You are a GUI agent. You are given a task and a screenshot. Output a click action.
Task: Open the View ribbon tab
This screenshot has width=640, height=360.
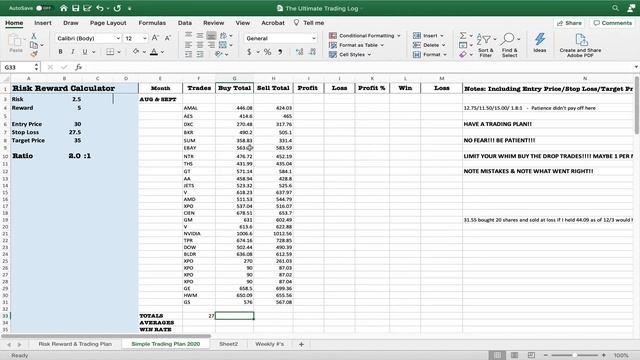tap(242, 23)
